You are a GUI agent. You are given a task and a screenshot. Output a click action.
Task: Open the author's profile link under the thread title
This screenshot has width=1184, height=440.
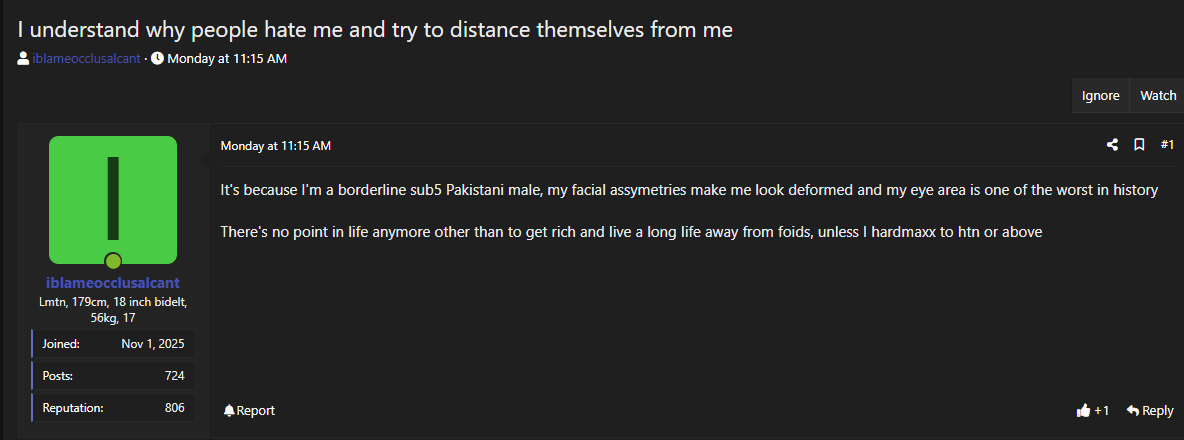pyautogui.click(x=86, y=58)
